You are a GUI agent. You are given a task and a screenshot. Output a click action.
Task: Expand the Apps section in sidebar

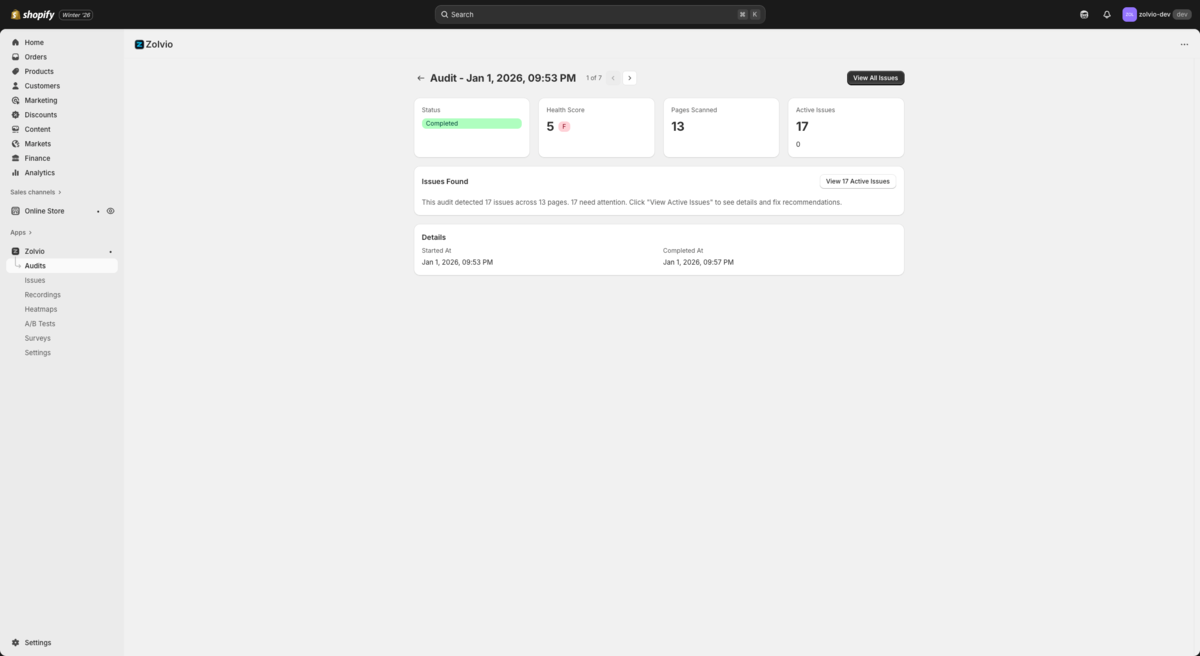[18, 231]
